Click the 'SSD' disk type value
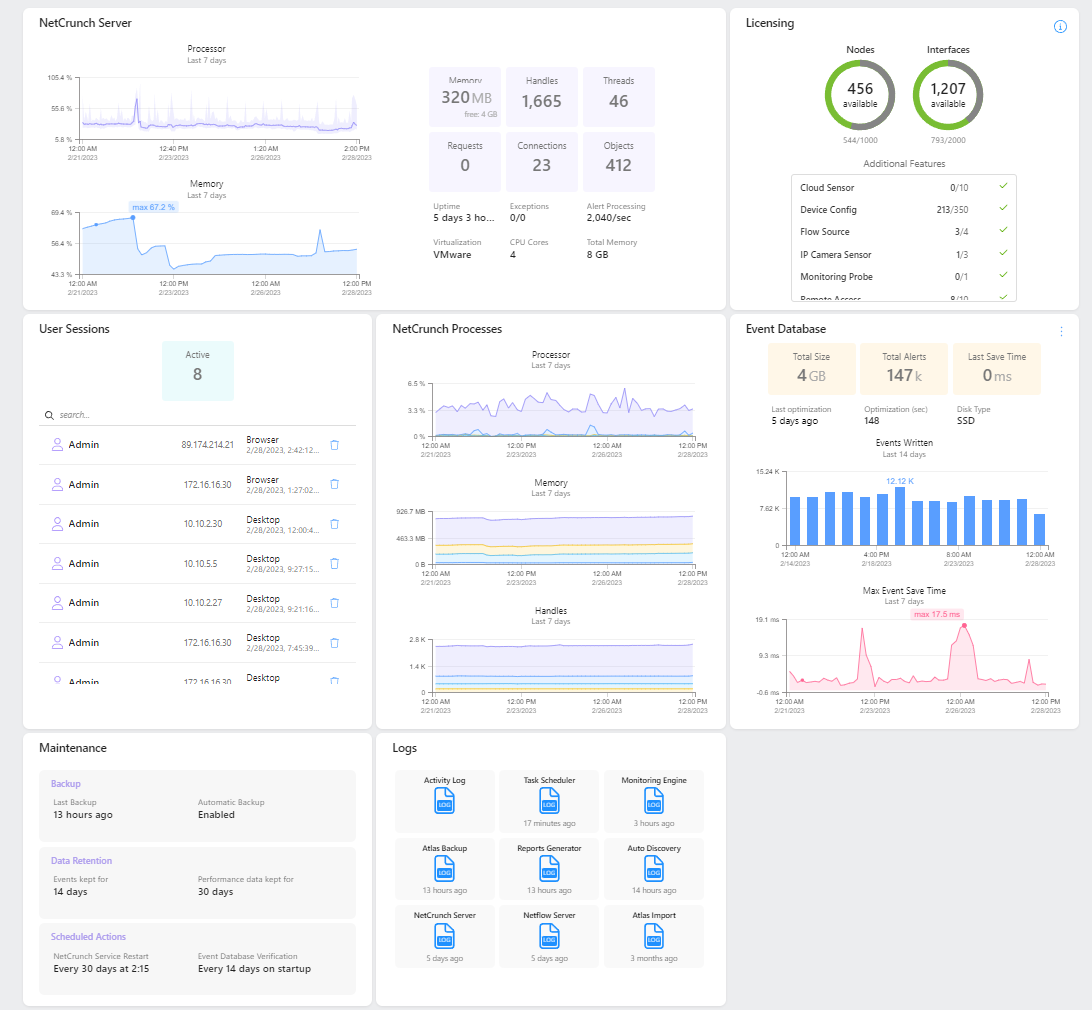 click(x=965, y=421)
